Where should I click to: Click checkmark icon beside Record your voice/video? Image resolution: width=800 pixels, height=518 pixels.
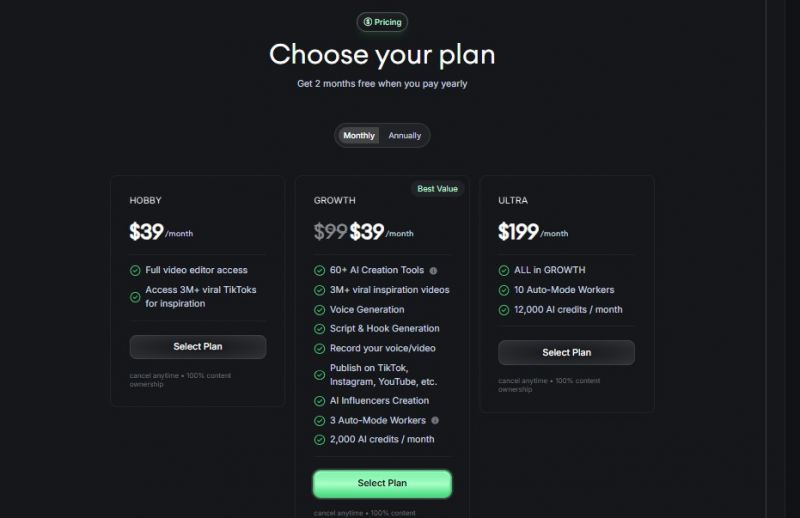pyautogui.click(x=319, y=349)
